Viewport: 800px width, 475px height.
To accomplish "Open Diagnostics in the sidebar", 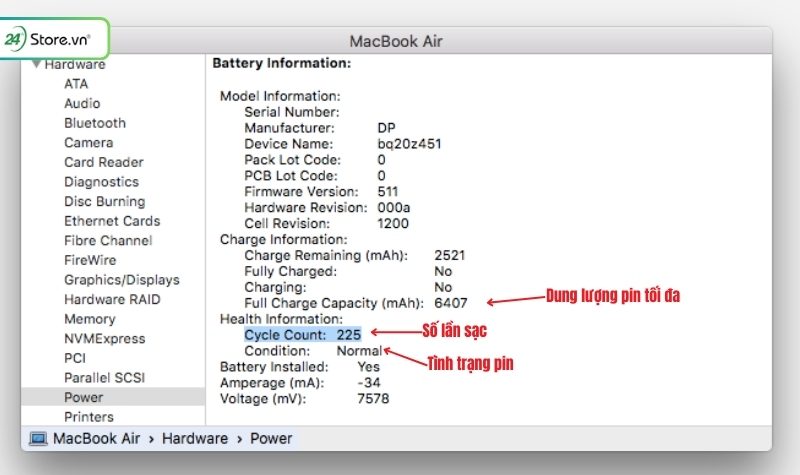I will [x=102, y=182].
